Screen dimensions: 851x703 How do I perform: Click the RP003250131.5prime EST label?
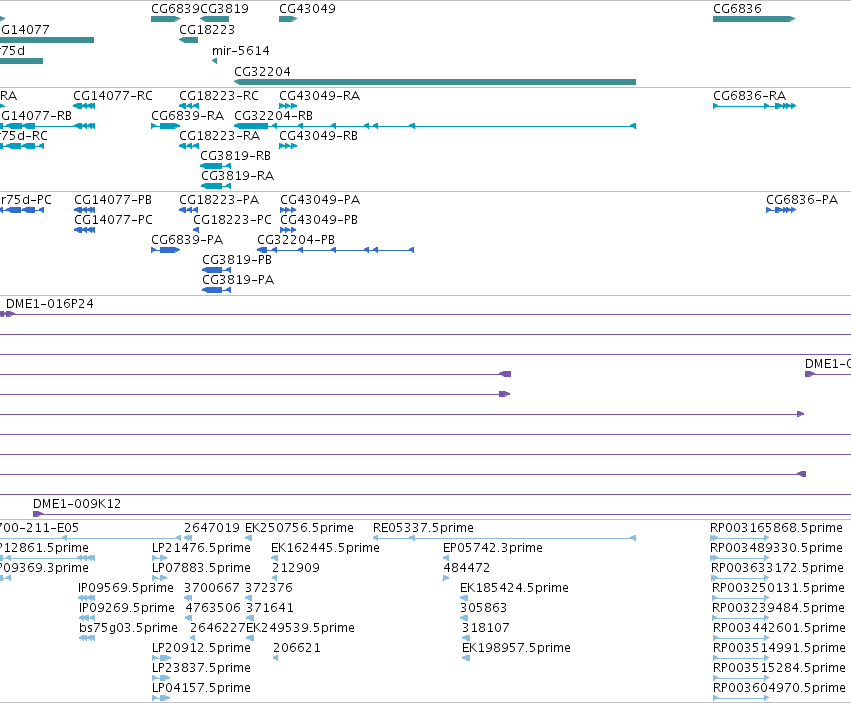click(x=778, y=588)
